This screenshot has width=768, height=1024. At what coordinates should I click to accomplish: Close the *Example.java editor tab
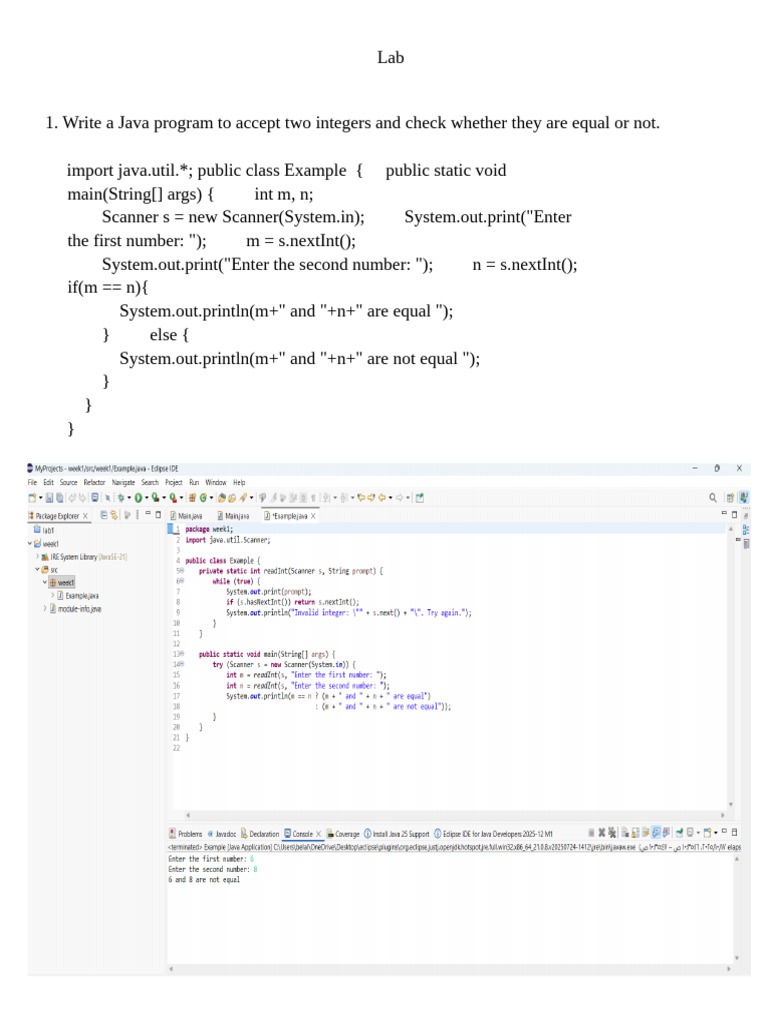pos(313,516)
